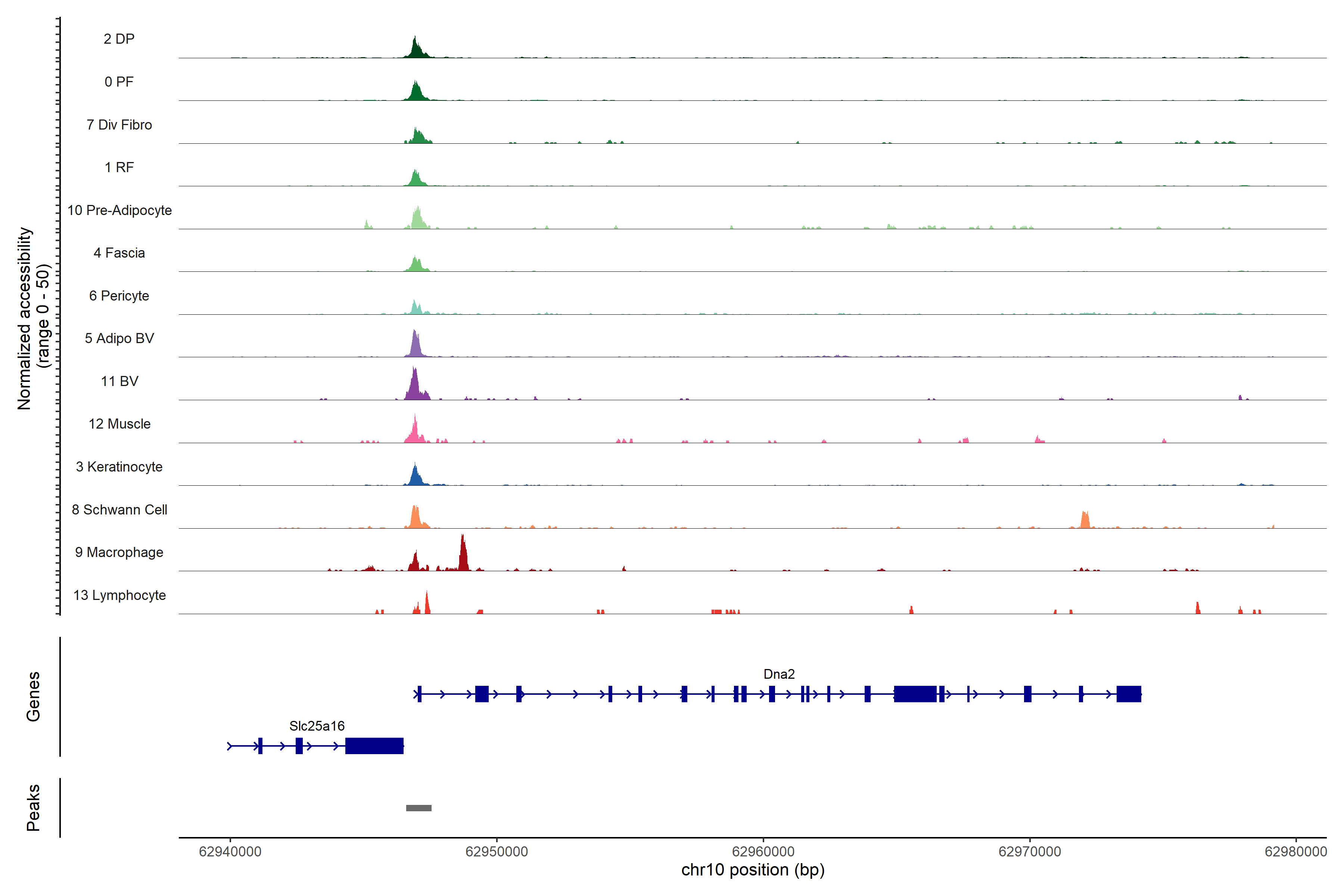1344x896 pixels.
Task: Click the Genes panel label
Action: [33, 697]
